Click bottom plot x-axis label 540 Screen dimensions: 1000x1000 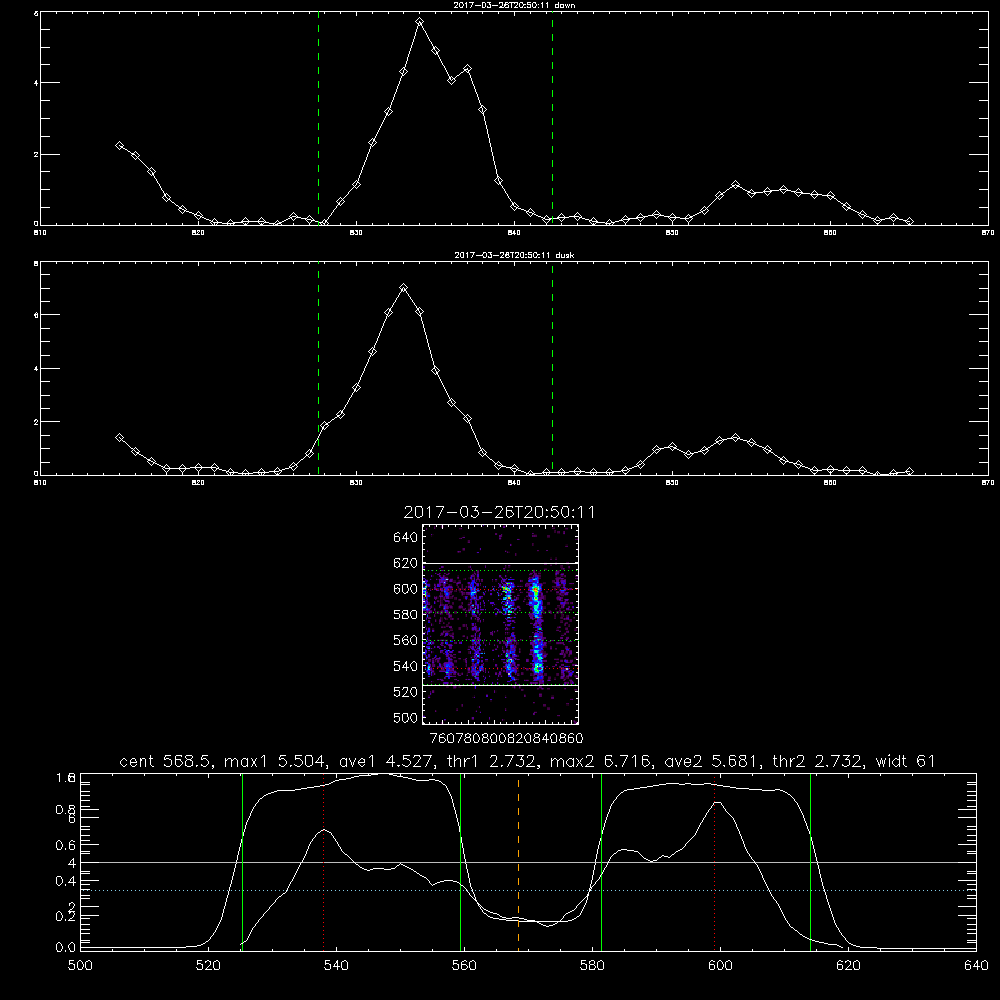336,966
